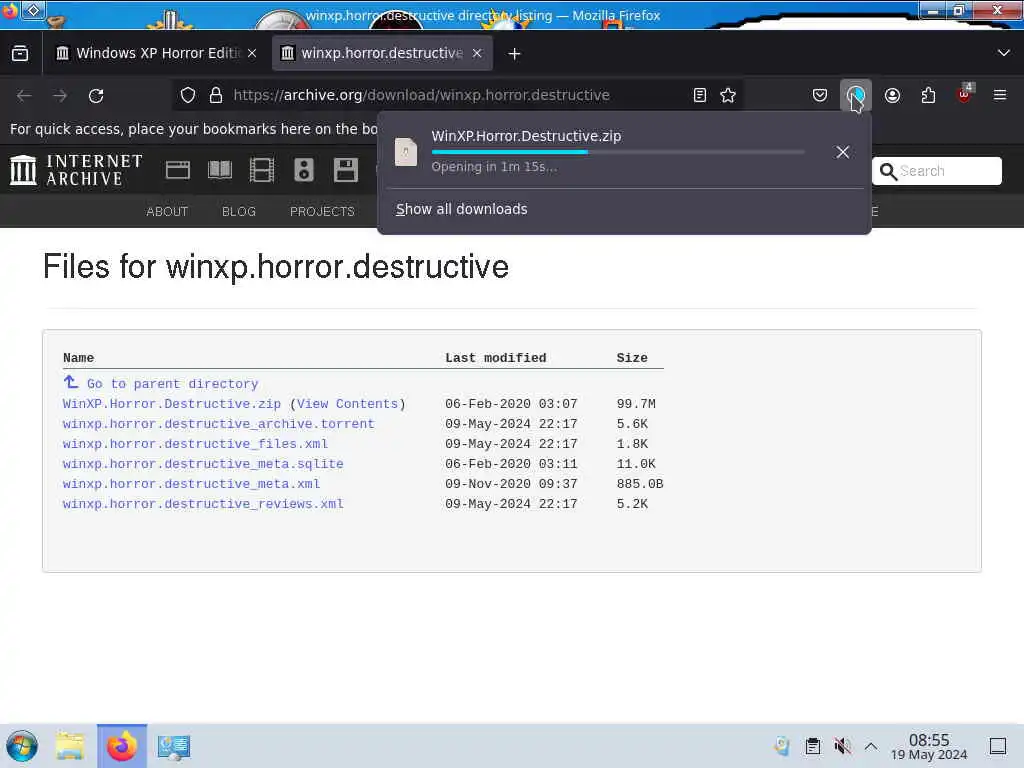
Task: Open BLOG in archive navigation
Action: [239, 212]
